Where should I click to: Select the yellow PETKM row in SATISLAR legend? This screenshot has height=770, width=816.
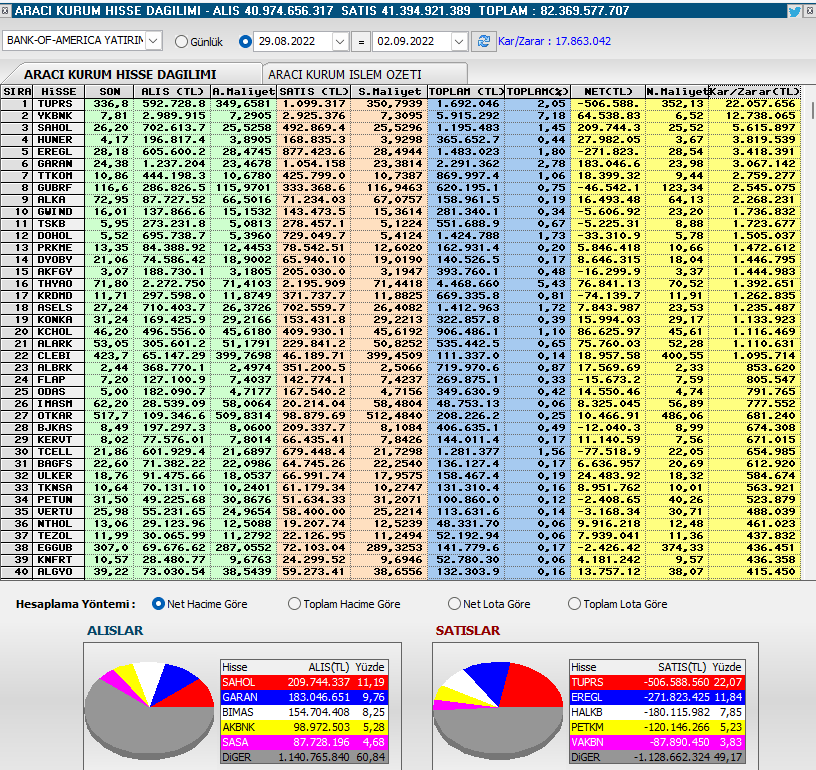[657, 727]
